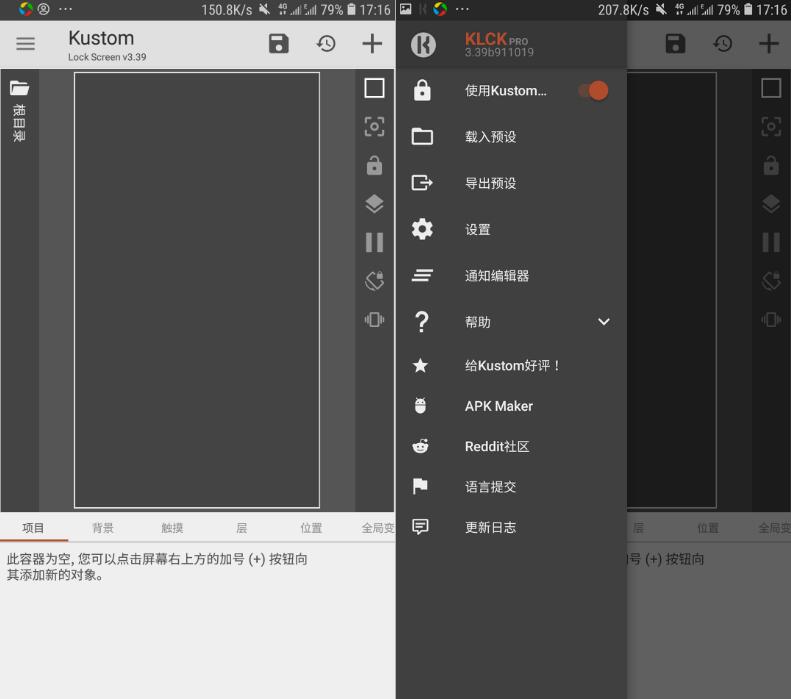The height and width of the screenshot is (699, 791).
Task: Switch to 项目 tab
Action: pyautogui.click(x=33, y=528)
